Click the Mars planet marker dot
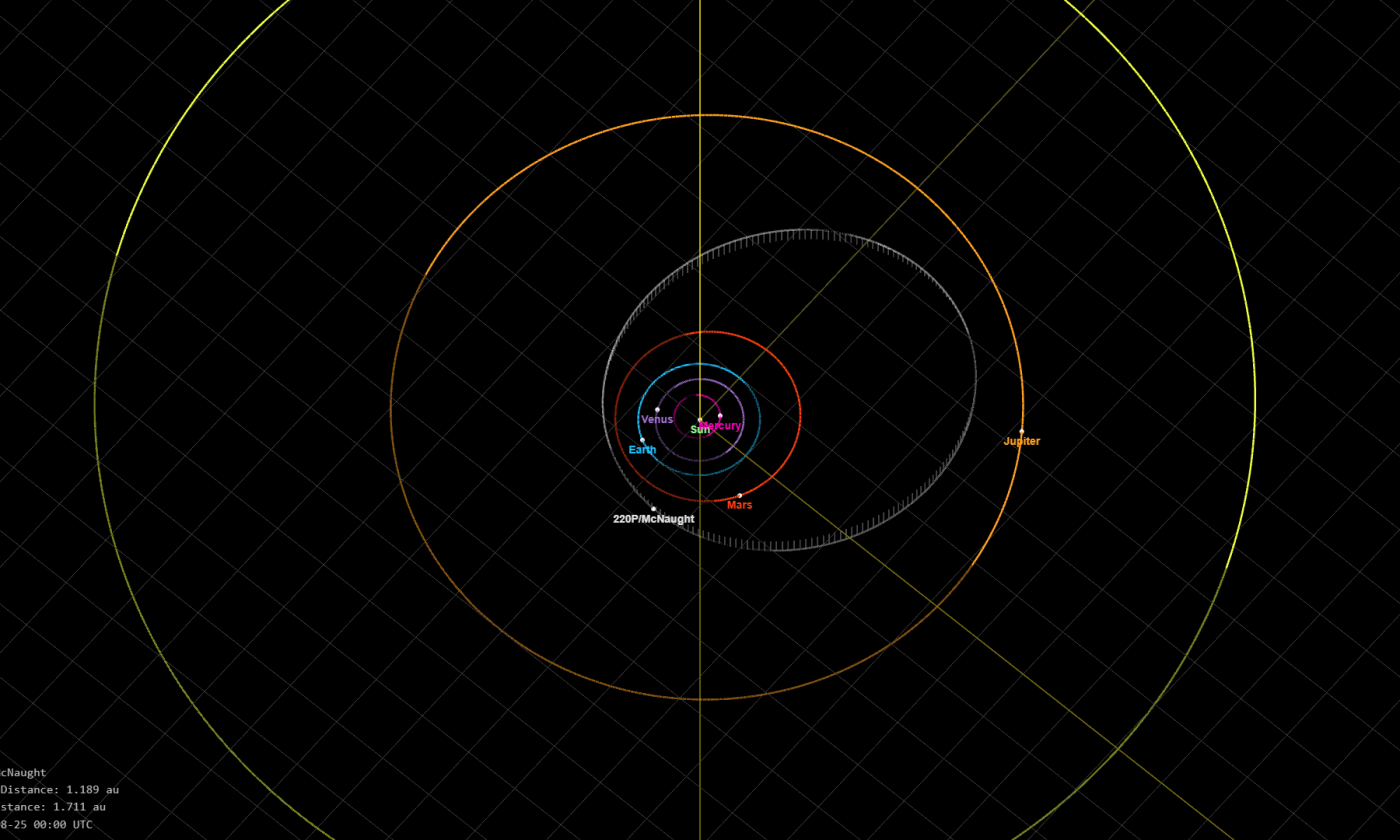 (x=739, y=495)
